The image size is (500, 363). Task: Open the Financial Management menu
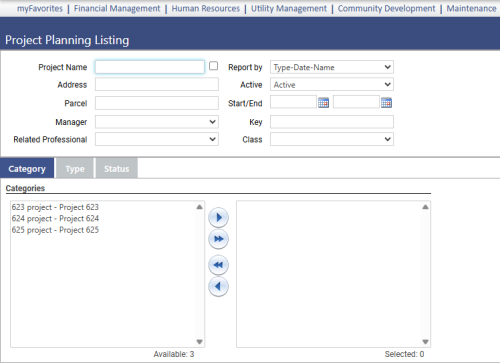pos(117,8)
